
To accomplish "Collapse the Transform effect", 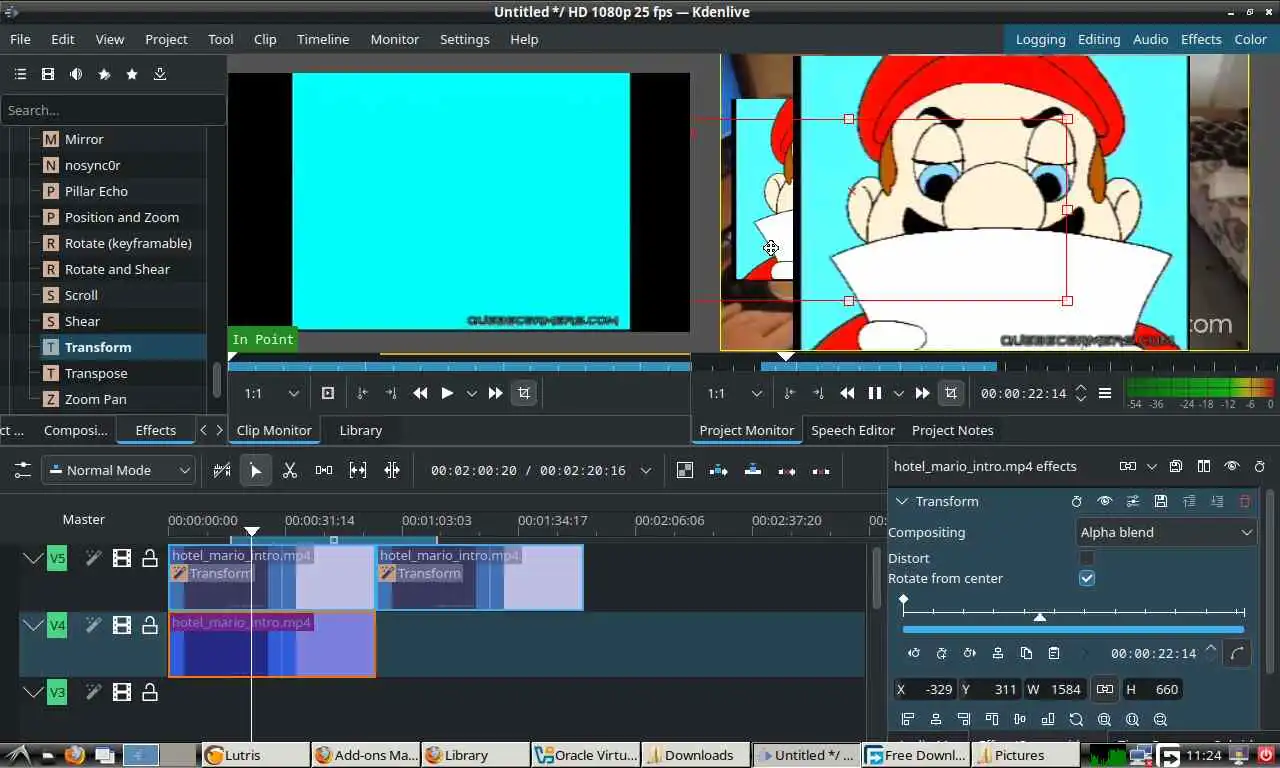I will 901,501.
